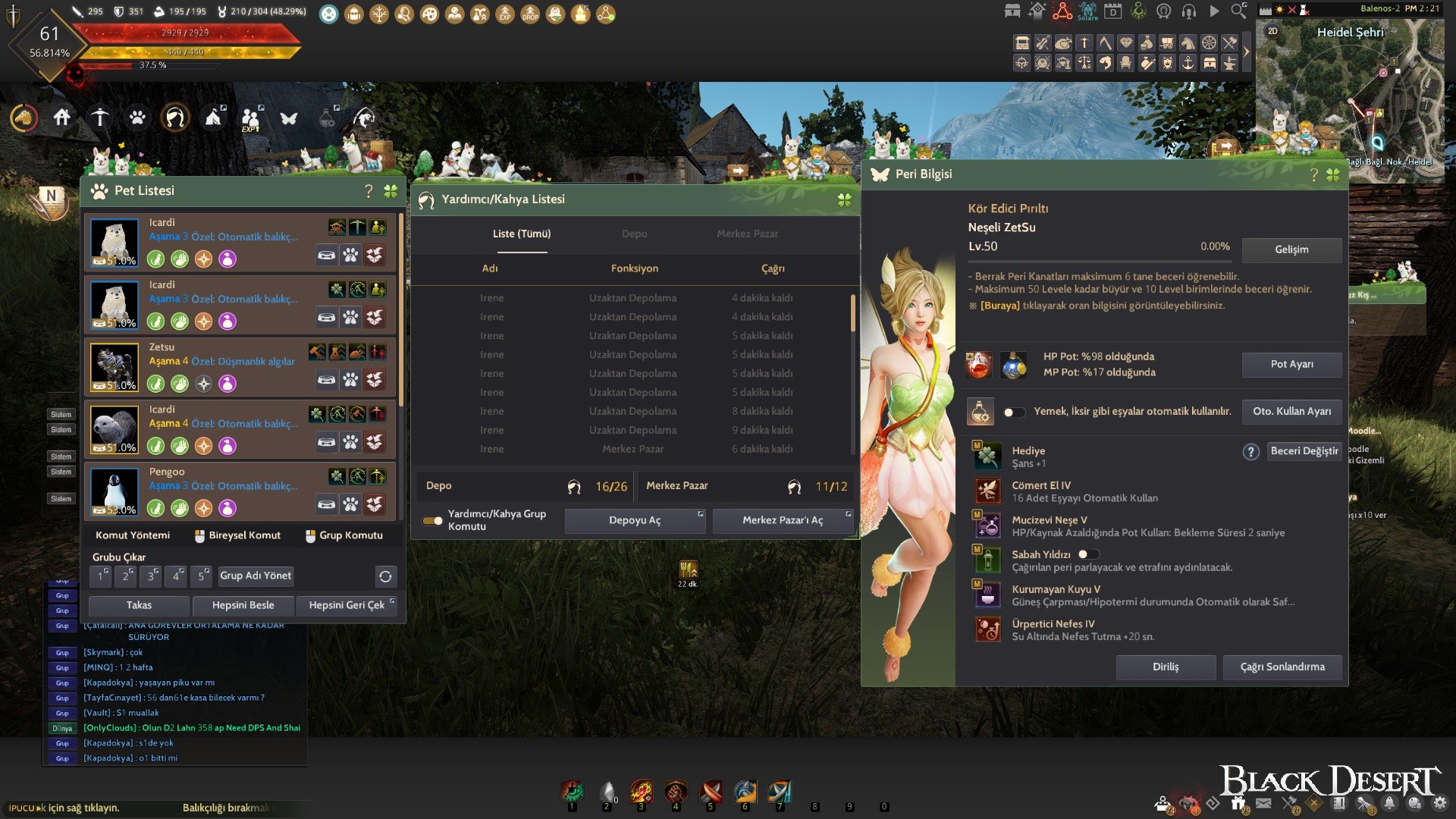Image resolution: width=1456 pixels, height=819 pixels.
Task: Click the red HP bar showing 2929
Action: 186,33
